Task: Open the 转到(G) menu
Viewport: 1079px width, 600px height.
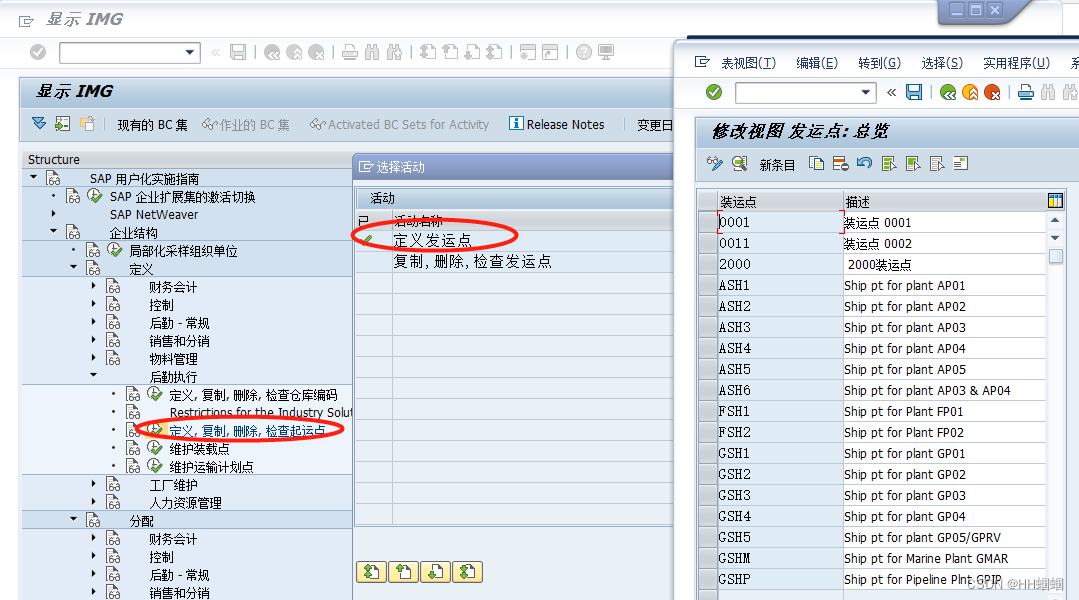Action: [x=879, y=63]
